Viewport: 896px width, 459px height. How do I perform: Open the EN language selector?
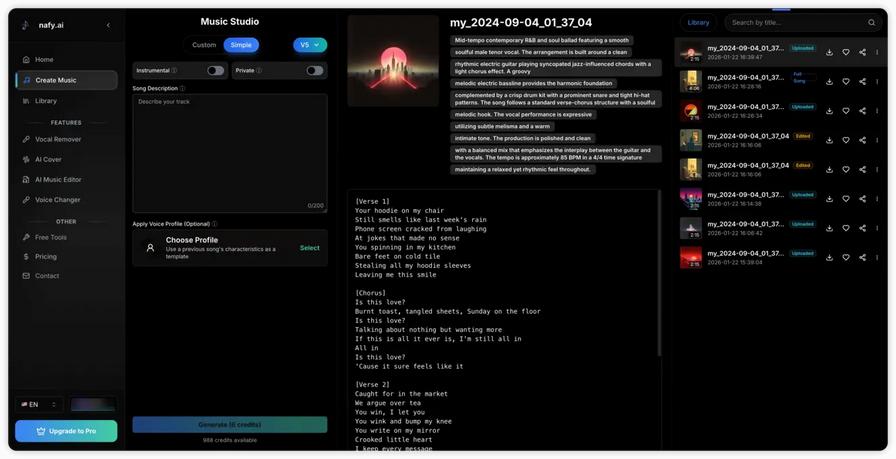tap(39, 404)
